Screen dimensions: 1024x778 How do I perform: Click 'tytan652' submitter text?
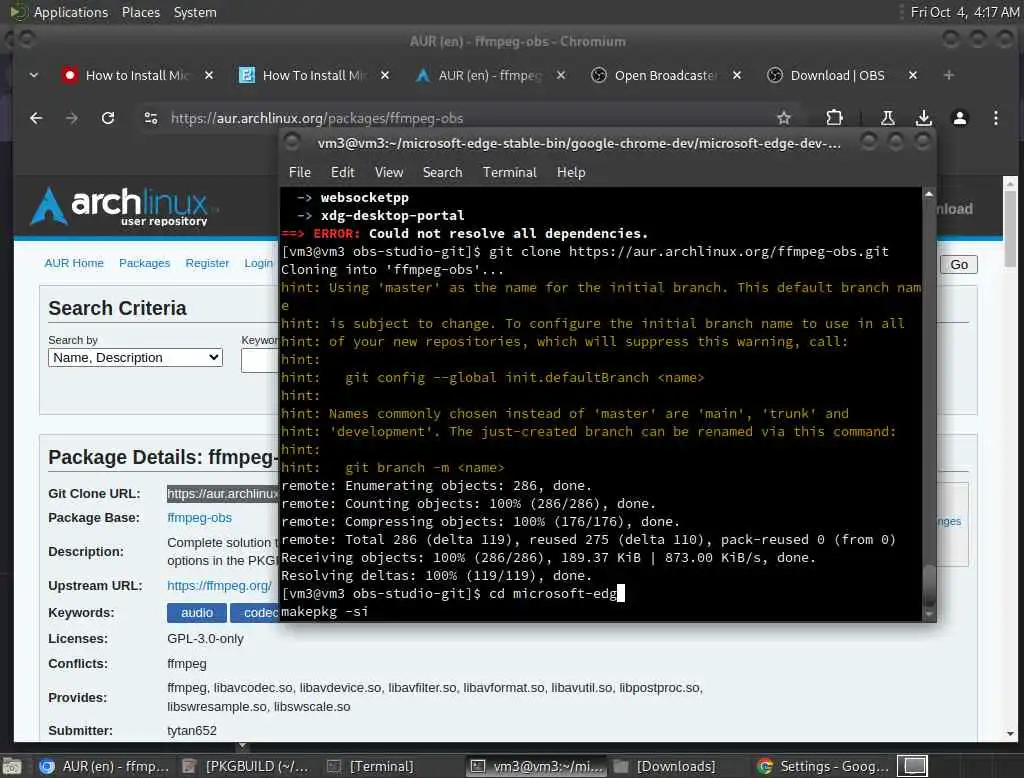[191, 731]
